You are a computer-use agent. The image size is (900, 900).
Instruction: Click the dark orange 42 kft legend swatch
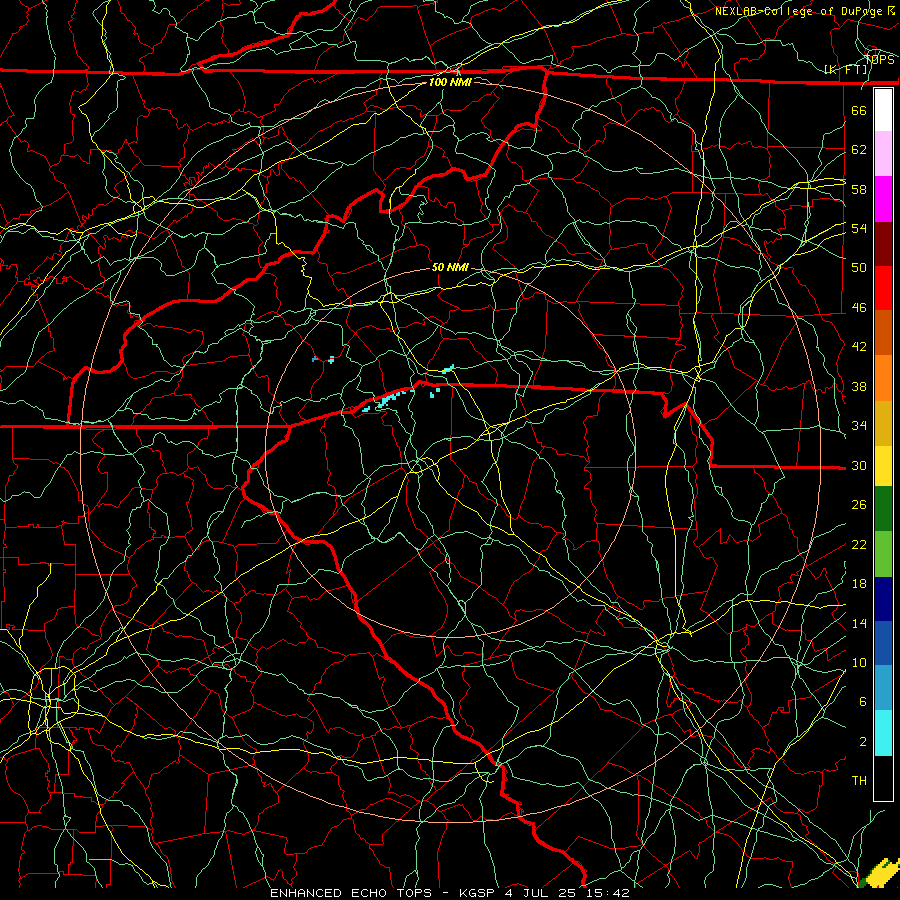[x=883, y=333]
